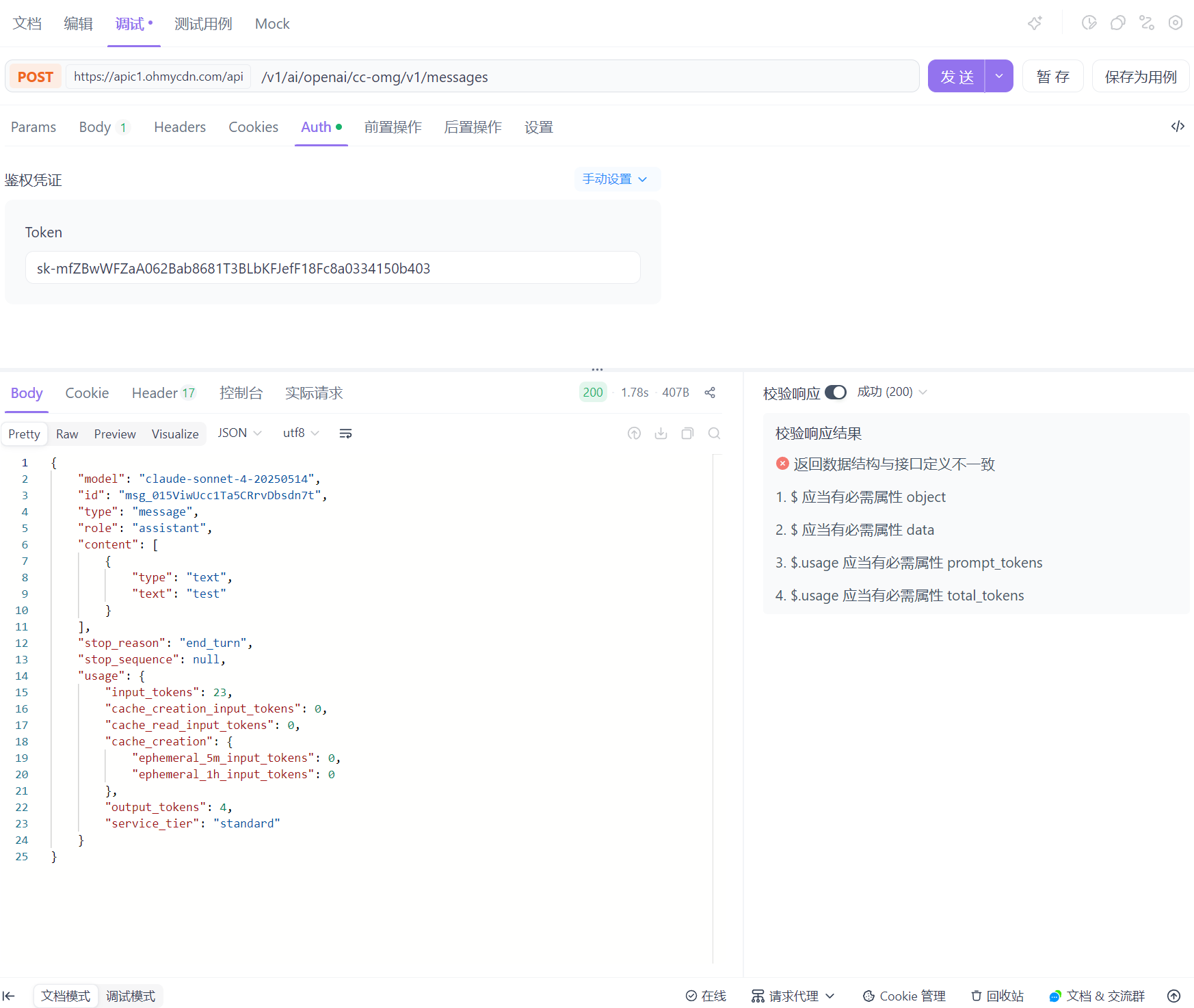Switch to the 测试用例 tab
This screenshot has height=1008, width=1194.
click(x=203, y=24)
